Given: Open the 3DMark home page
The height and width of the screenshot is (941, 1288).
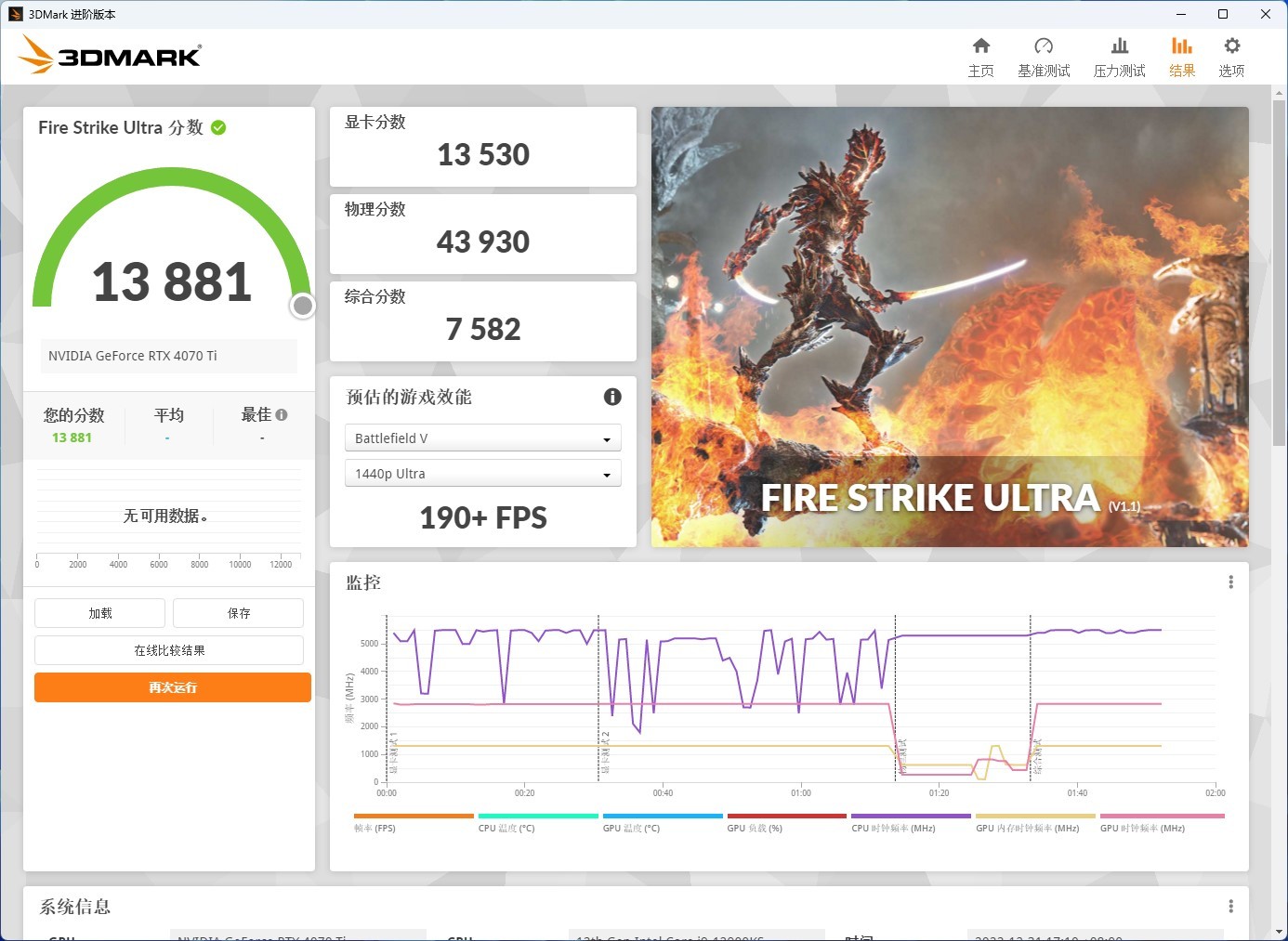Looking at the screenshot, I should tap(981, 54).
